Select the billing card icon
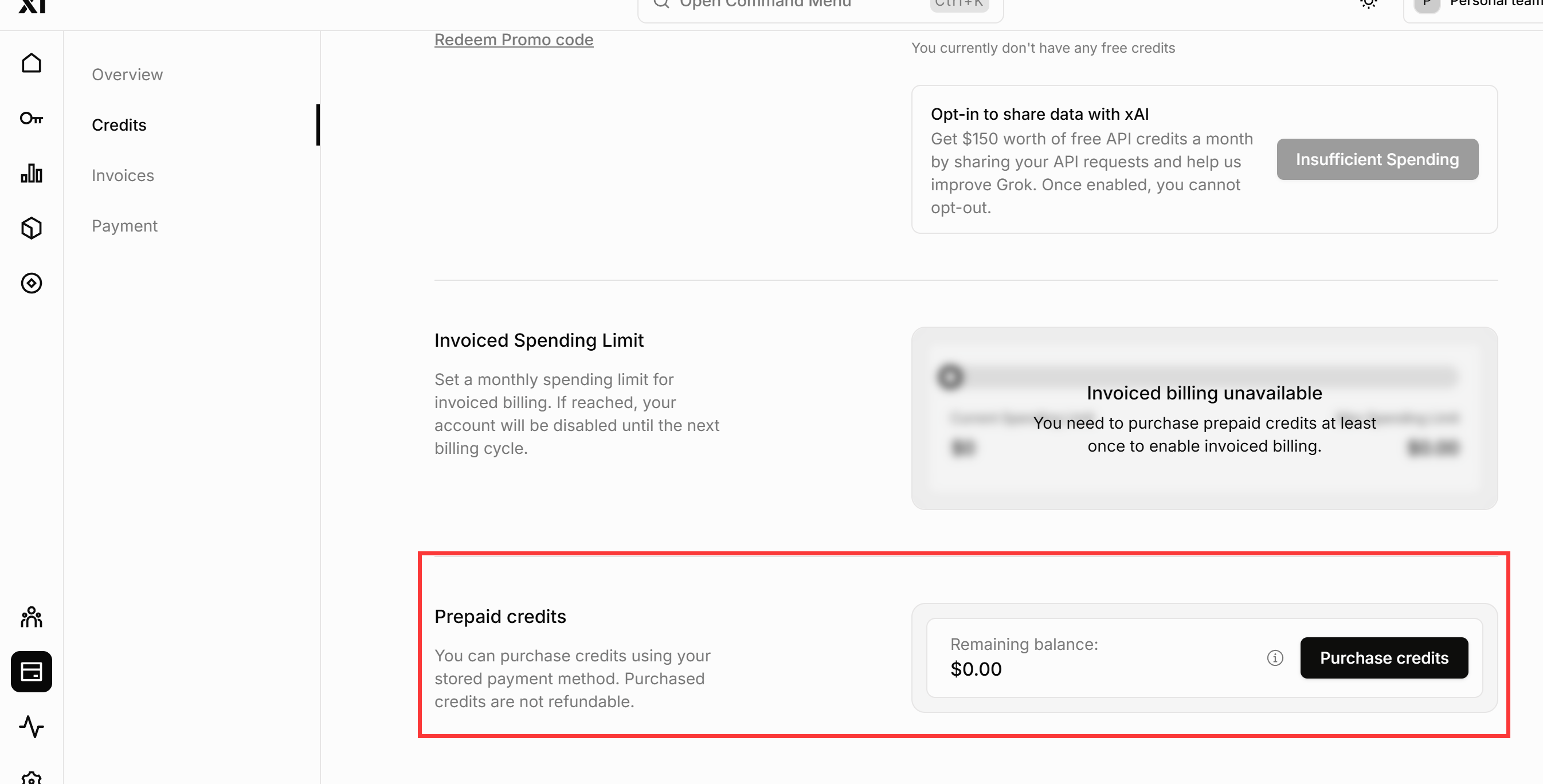Viewport: 1543px width, 784px height. pos(31,672)
